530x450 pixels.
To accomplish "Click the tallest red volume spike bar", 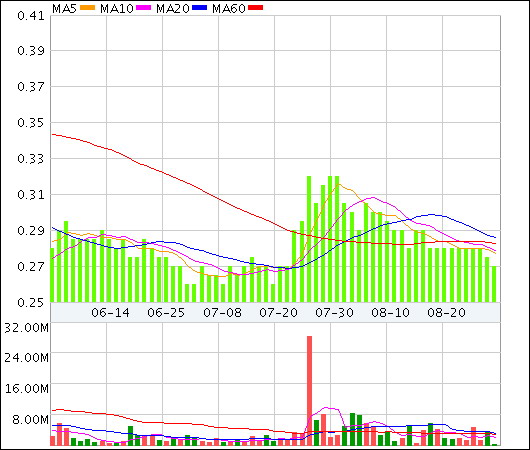I will point(309,390).
